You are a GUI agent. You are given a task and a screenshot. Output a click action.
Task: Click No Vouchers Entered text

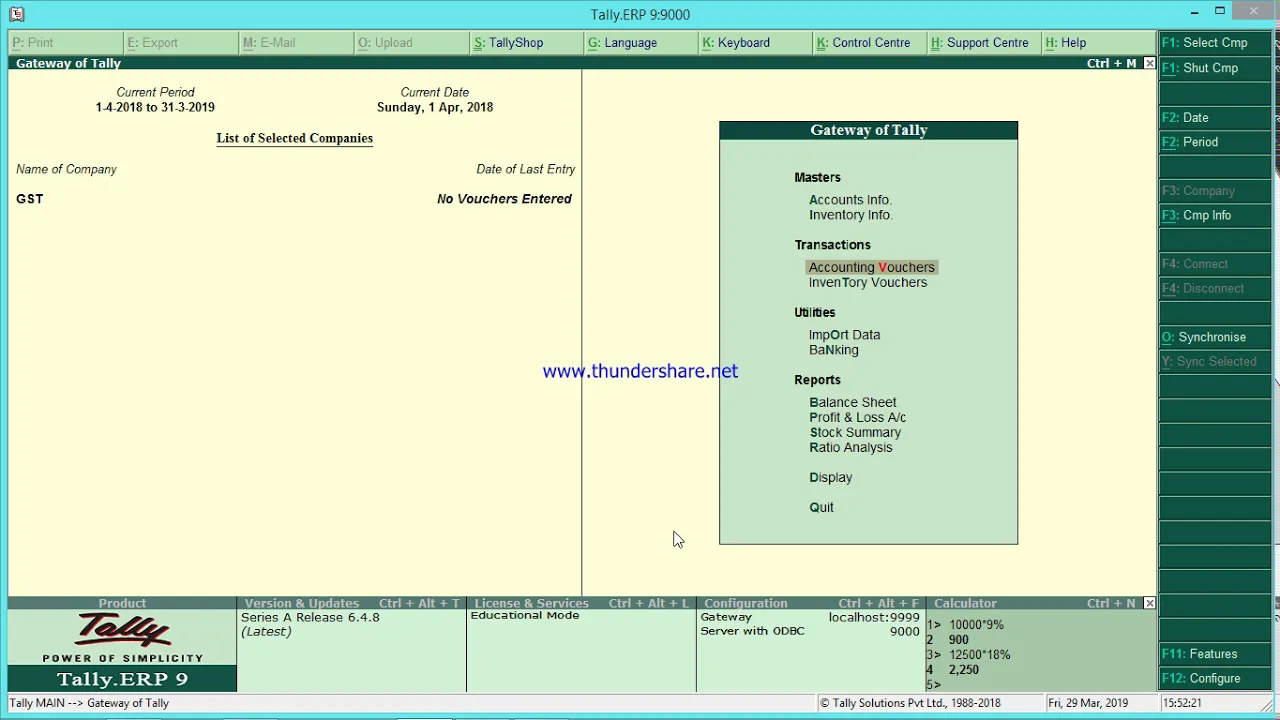(x=504, y=199)
